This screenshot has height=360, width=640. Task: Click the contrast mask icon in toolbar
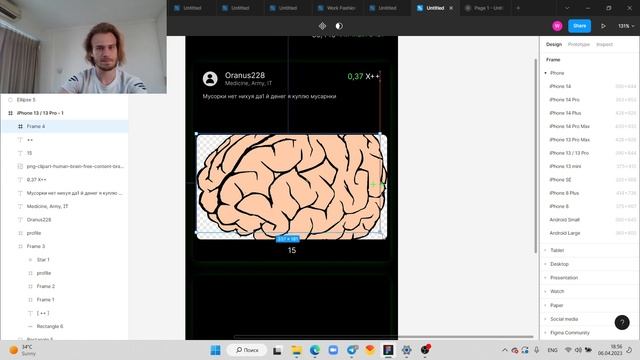point(339,26)
